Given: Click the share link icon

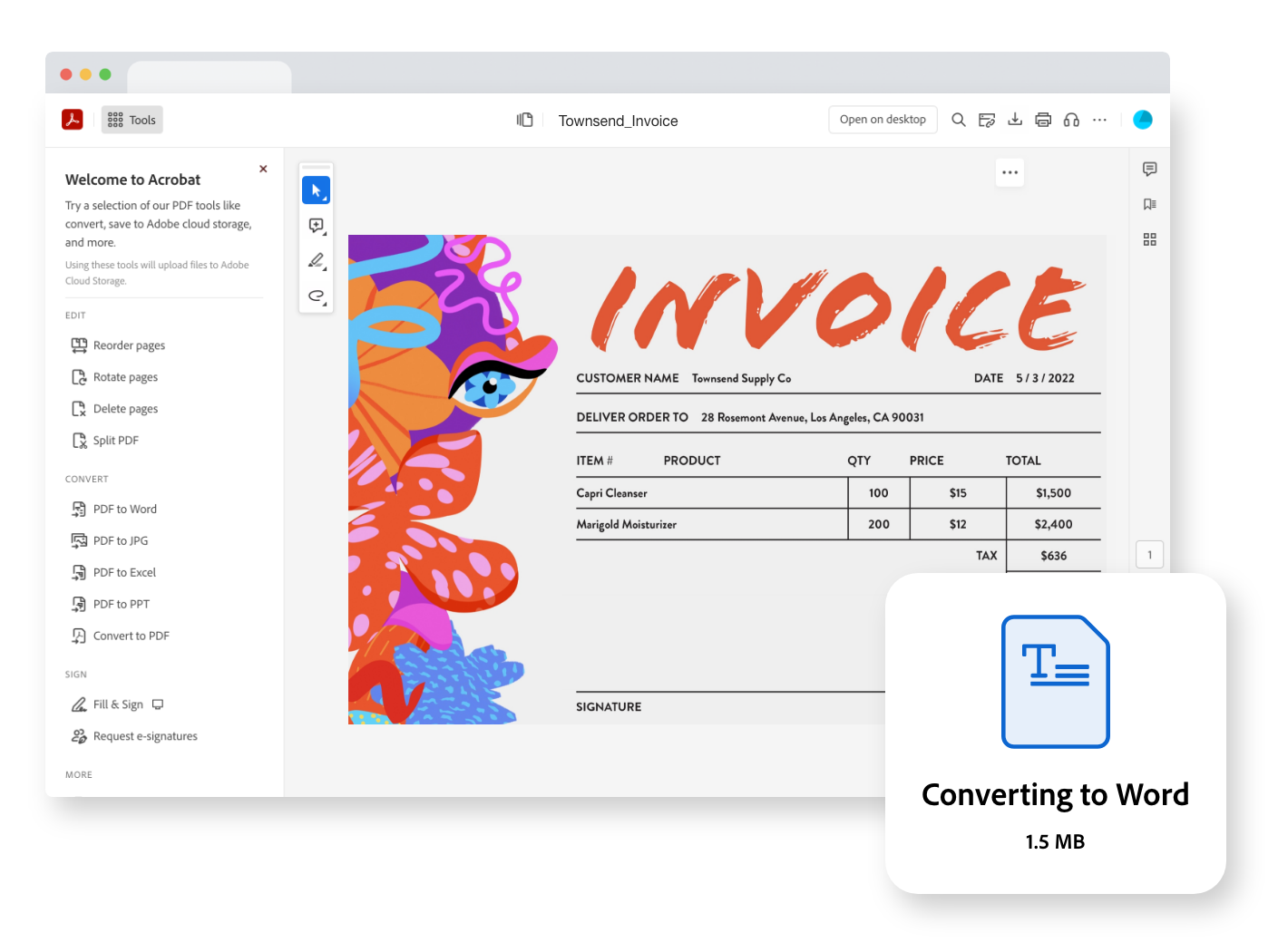Looking at the screenshot, I should pyautogui.click(x=987, y=119).
